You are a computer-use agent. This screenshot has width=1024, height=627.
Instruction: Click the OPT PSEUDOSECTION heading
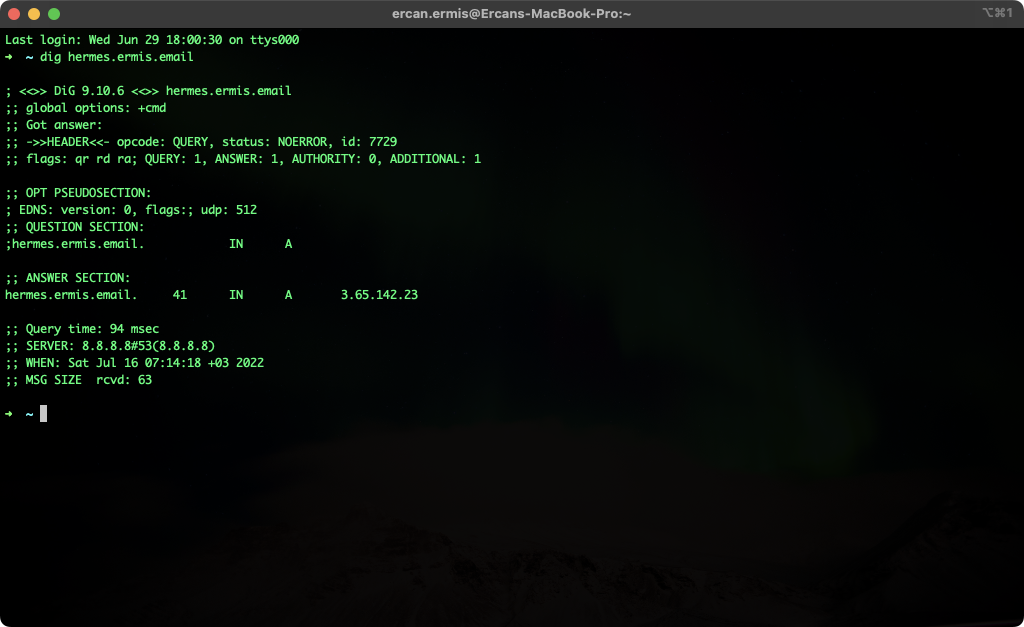pyautogui.click(x=78, y=193)
